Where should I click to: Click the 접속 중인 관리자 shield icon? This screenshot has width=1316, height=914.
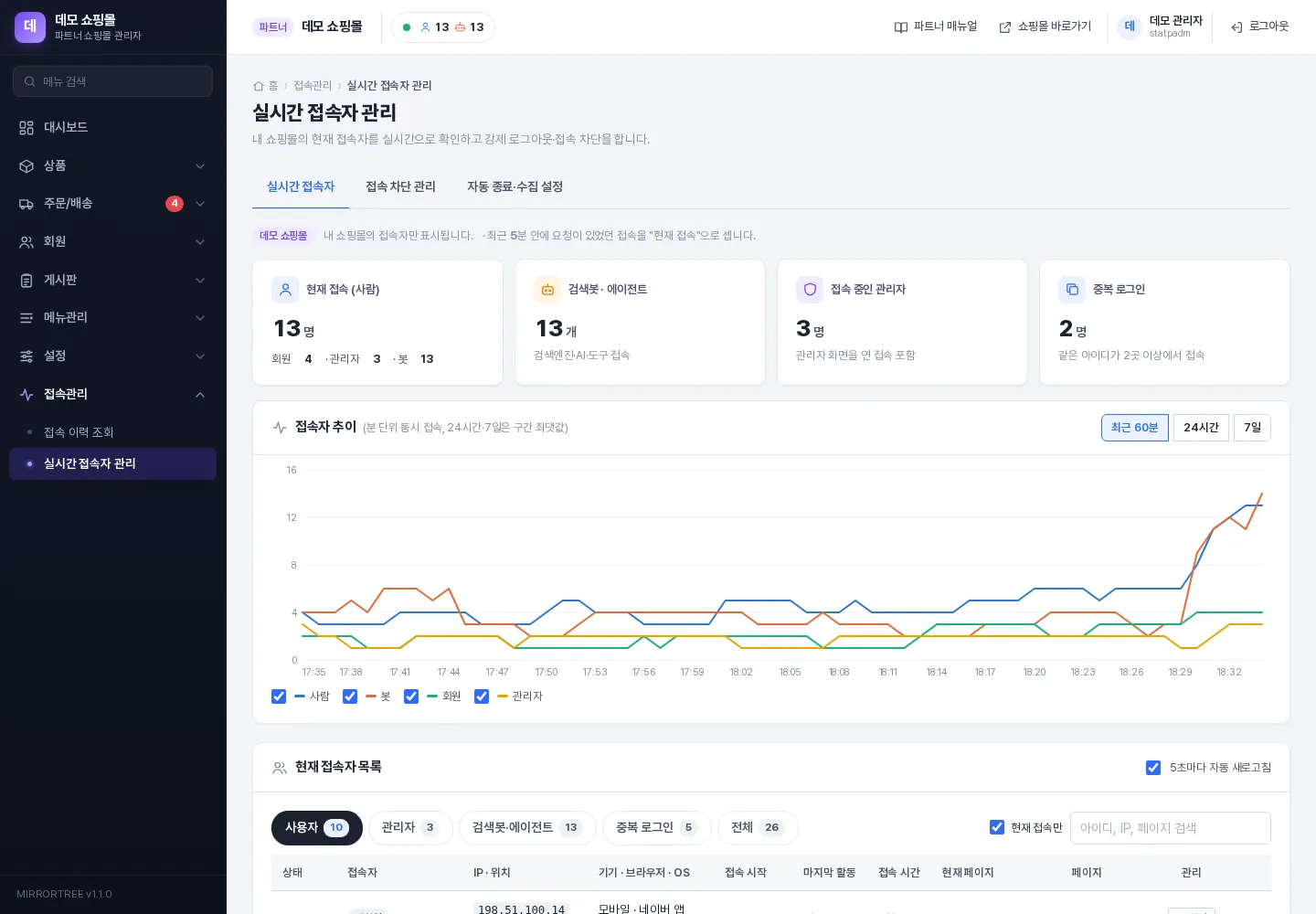point(810,290)
